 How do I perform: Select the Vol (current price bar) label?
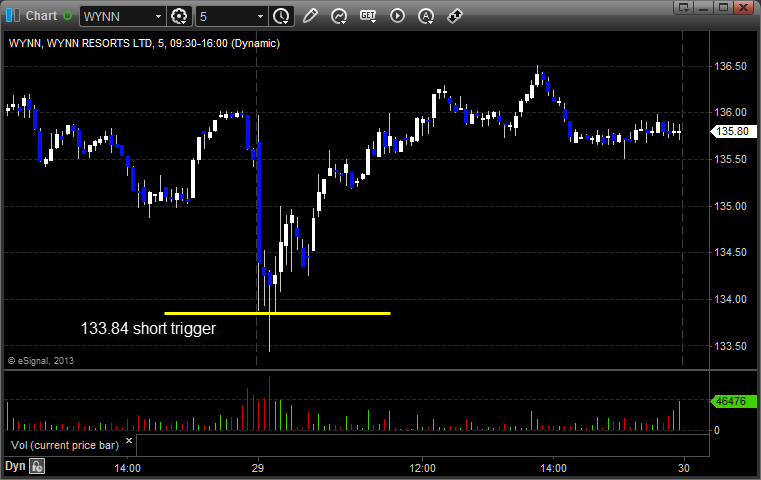click(x=65, y=445)
